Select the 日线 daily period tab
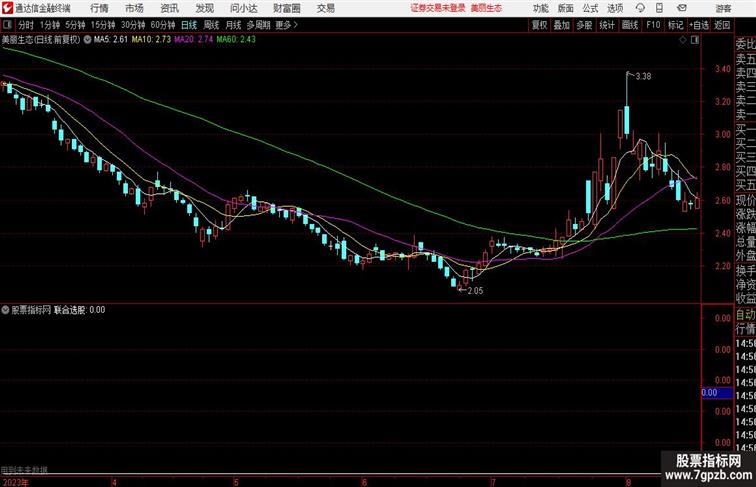This screenshot has width=756, height=487. click(x=189, y=25)
